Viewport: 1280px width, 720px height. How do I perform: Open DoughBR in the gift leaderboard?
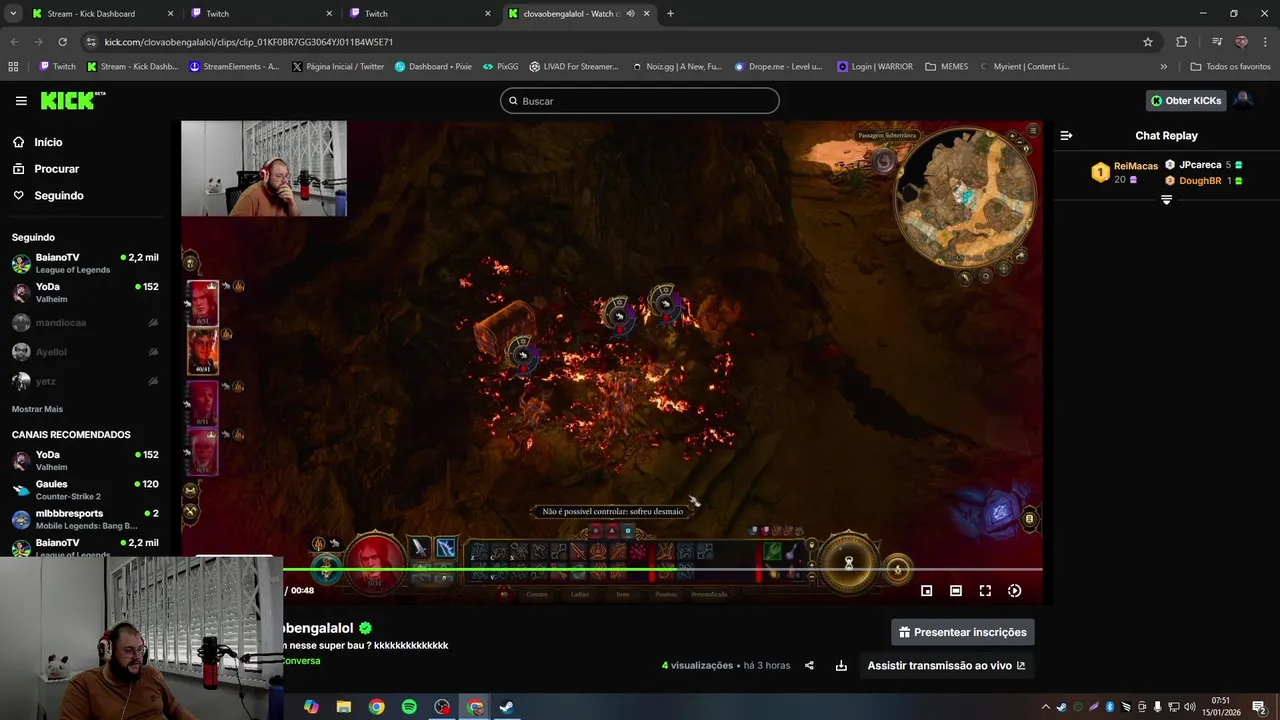point(1204,181)
